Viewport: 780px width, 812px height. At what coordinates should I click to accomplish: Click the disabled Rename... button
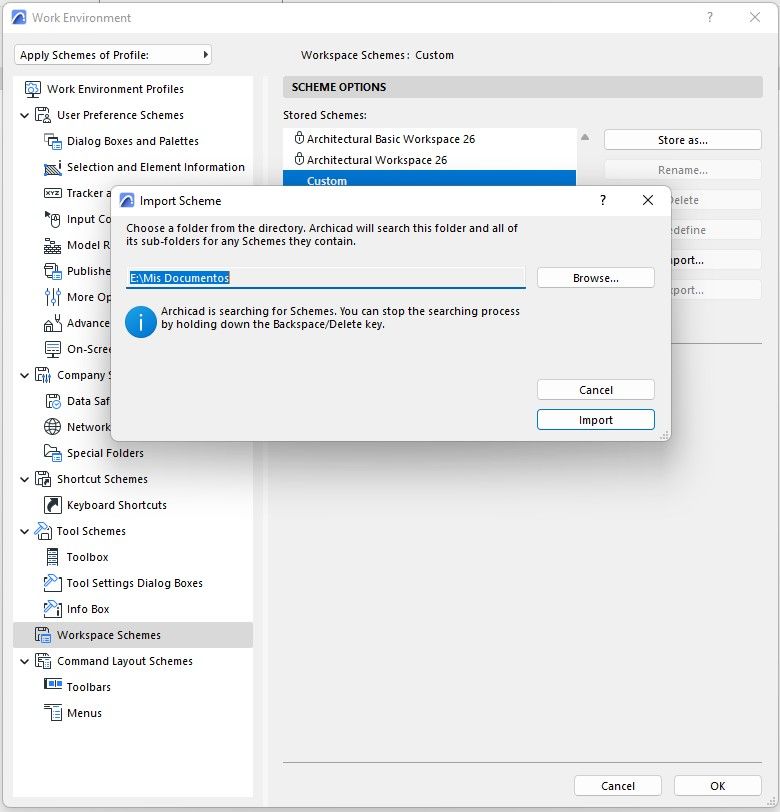(x=683, y=170)
